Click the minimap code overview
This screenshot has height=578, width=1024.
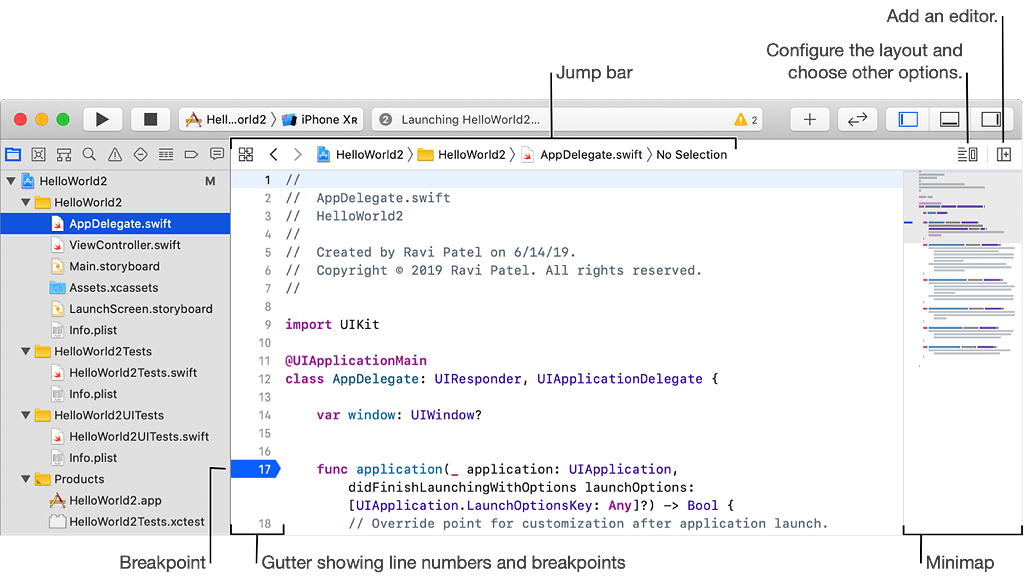(x=962, y=352)
